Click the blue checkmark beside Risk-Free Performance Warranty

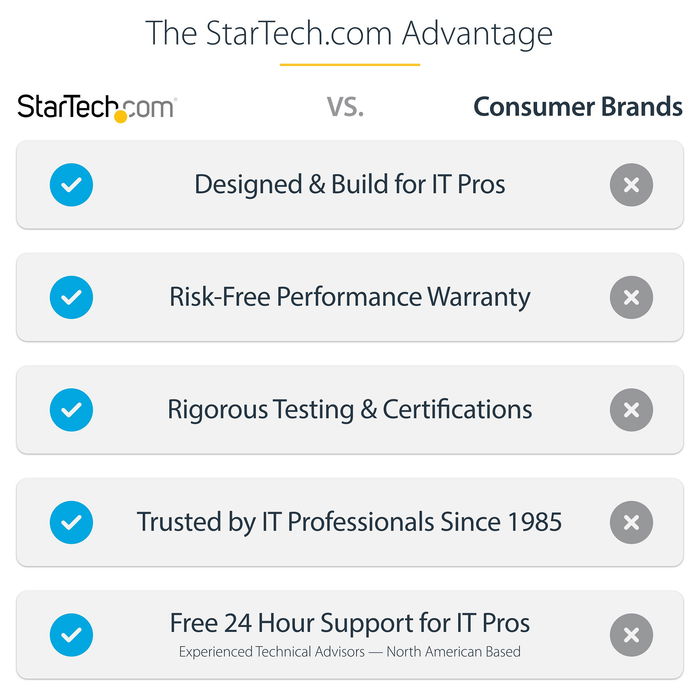click(71, 297)
